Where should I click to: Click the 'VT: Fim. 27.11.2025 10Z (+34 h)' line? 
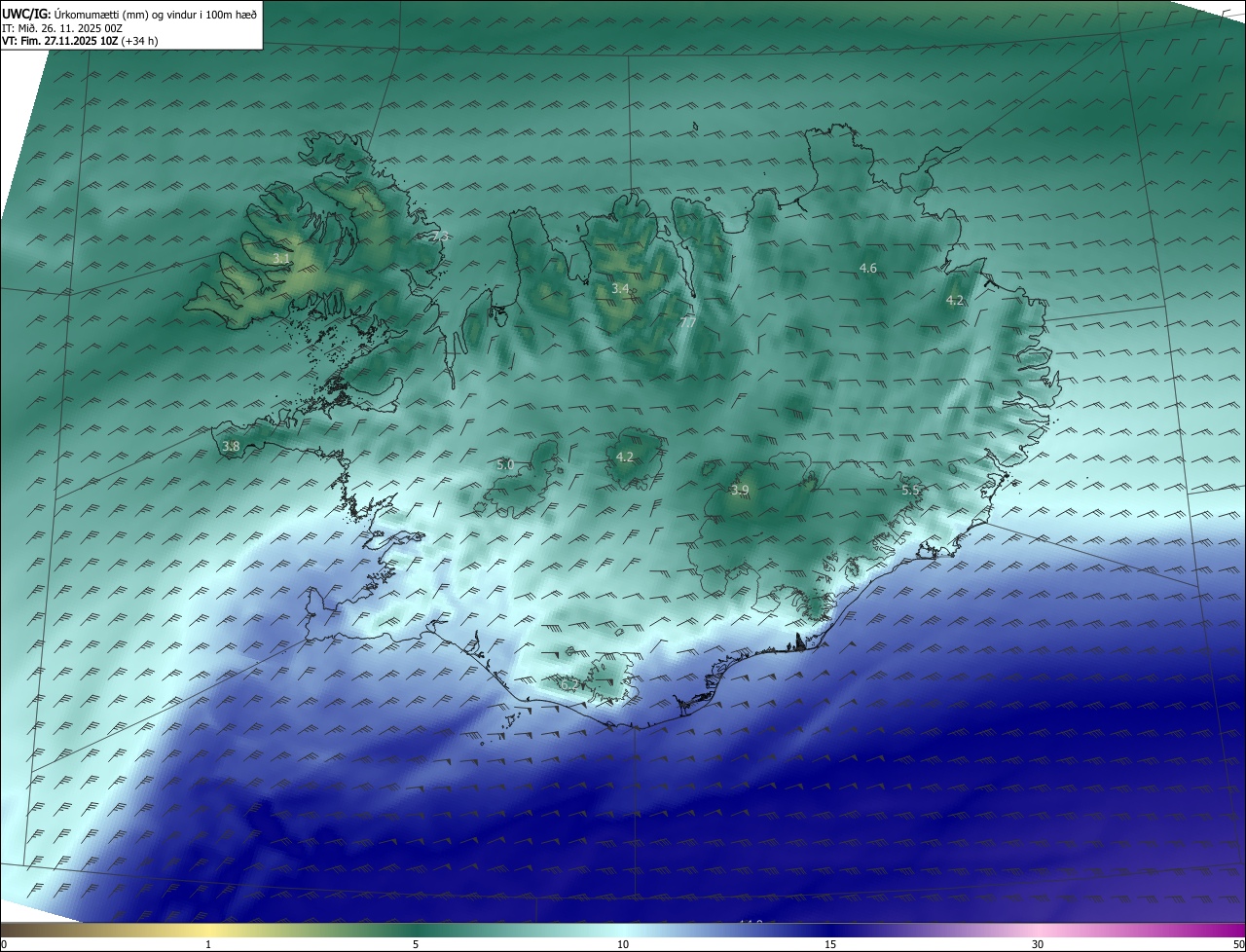click(80, 41)
